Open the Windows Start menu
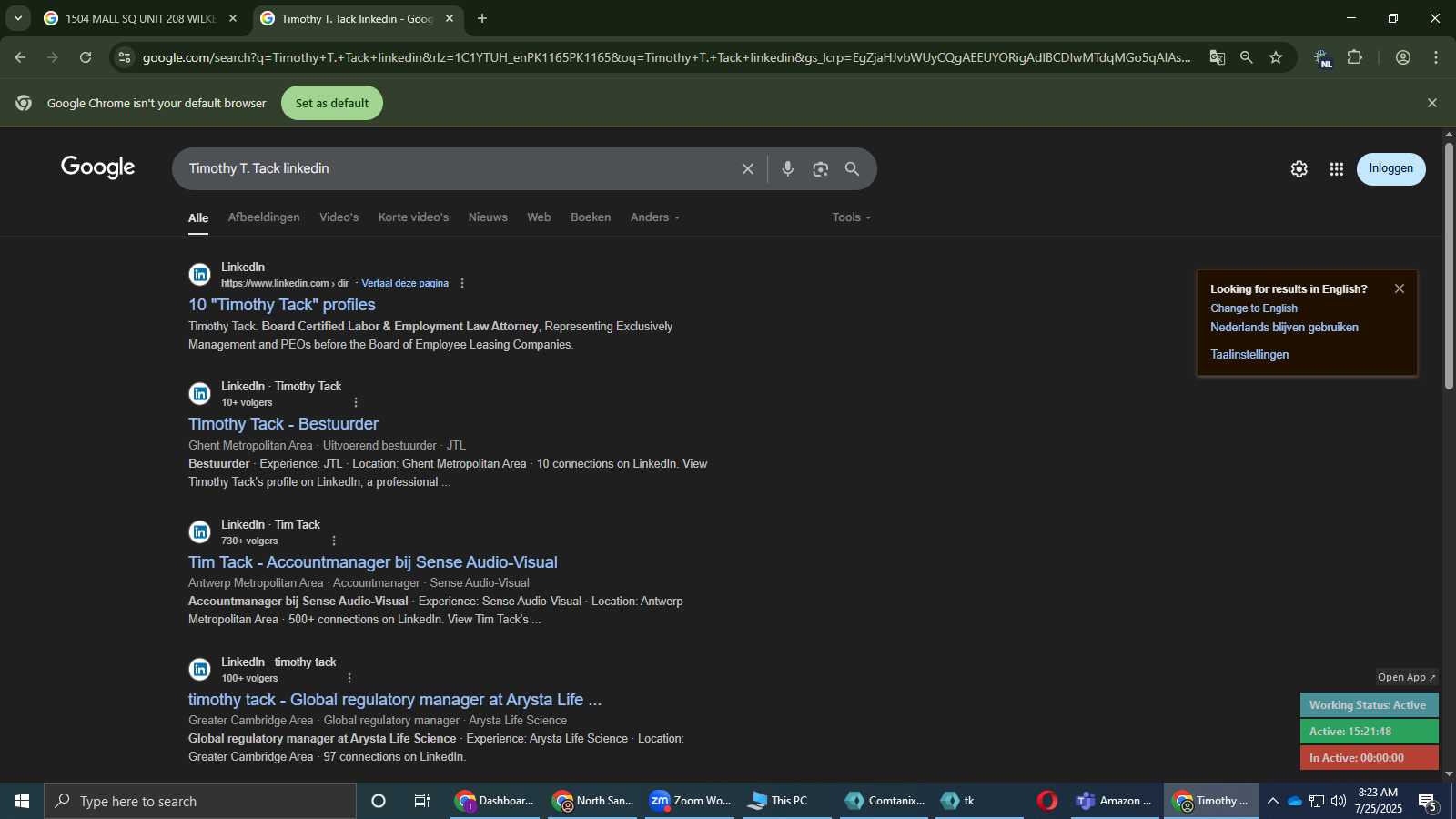 22,801
